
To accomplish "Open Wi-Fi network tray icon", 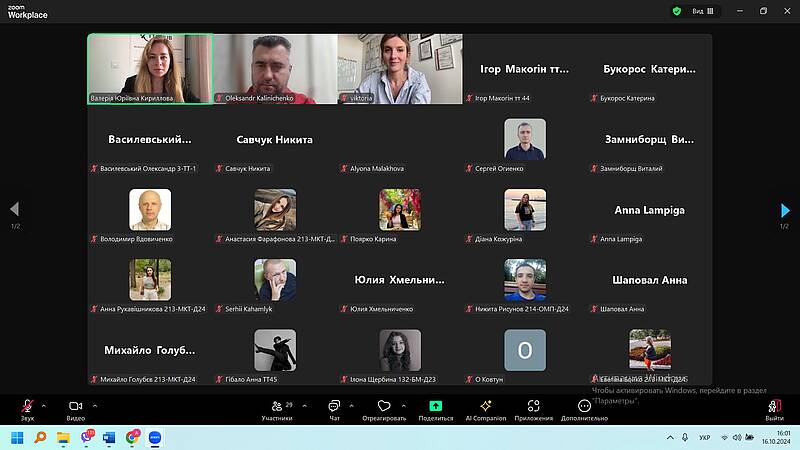I will [724, 438].
